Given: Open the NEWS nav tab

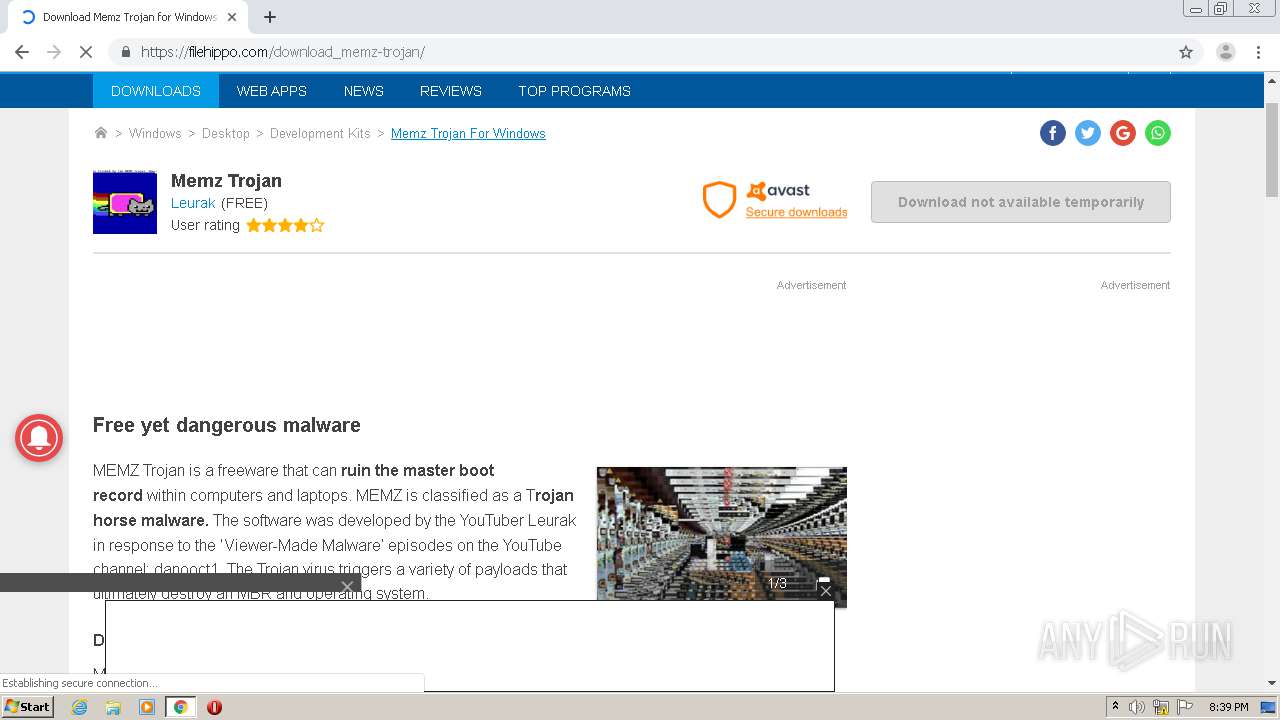Looking at the screenshot, I should (364, 91).
